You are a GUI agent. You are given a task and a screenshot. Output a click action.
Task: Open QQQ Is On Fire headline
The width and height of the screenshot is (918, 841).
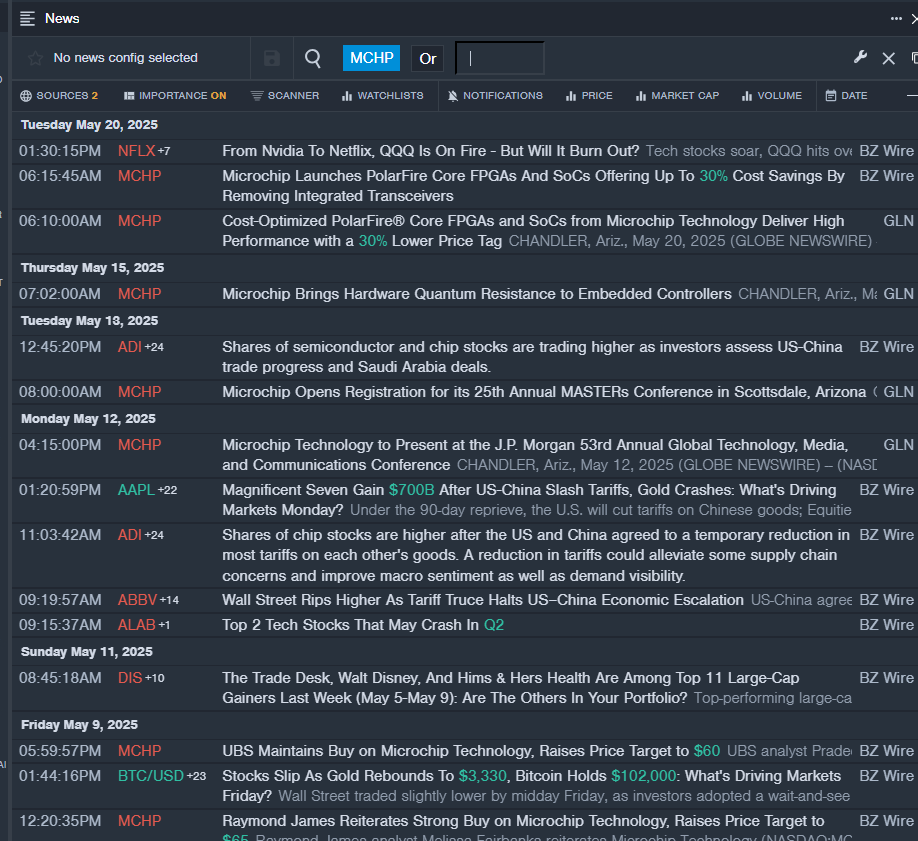[x=430, y=151]
